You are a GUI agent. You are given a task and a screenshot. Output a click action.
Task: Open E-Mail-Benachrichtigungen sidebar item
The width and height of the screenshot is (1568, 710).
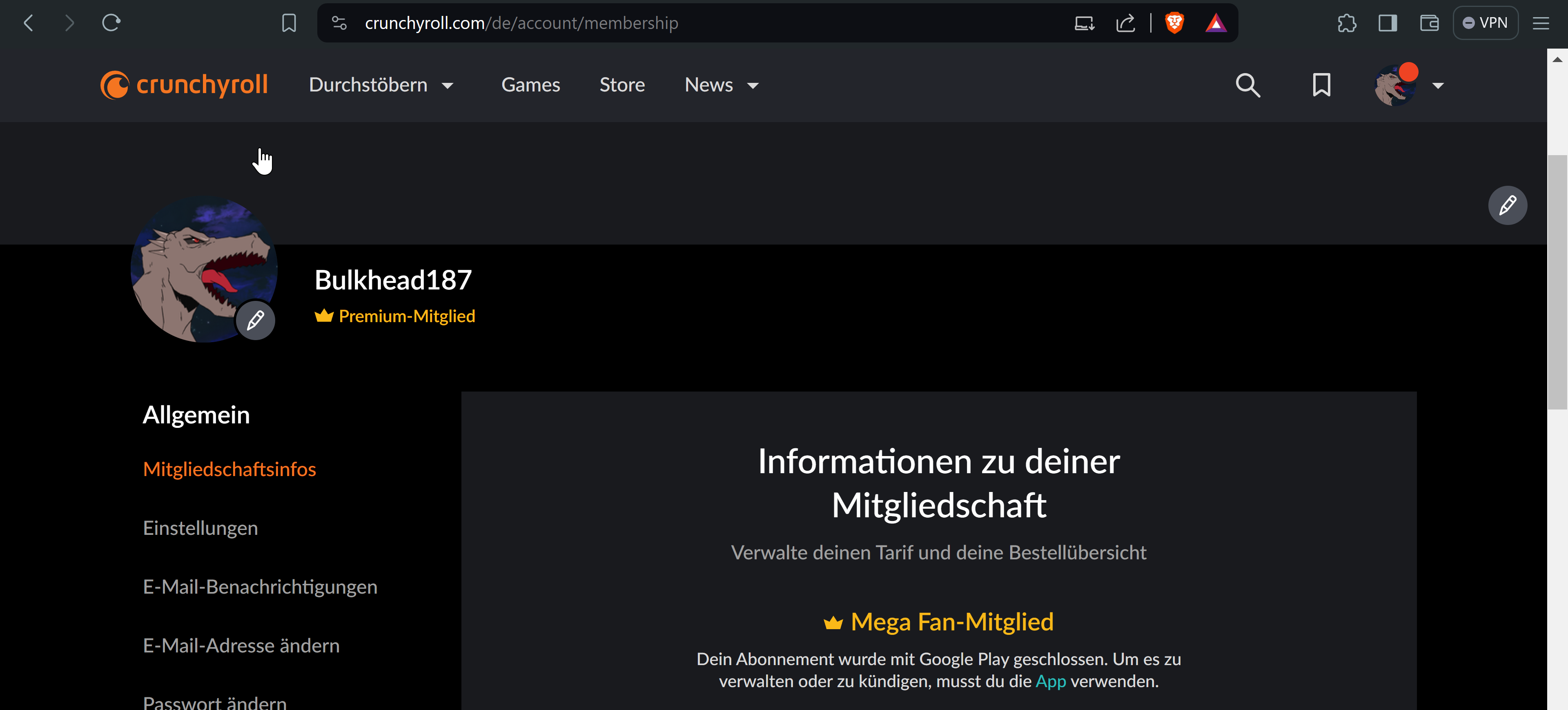pos(260,587)
